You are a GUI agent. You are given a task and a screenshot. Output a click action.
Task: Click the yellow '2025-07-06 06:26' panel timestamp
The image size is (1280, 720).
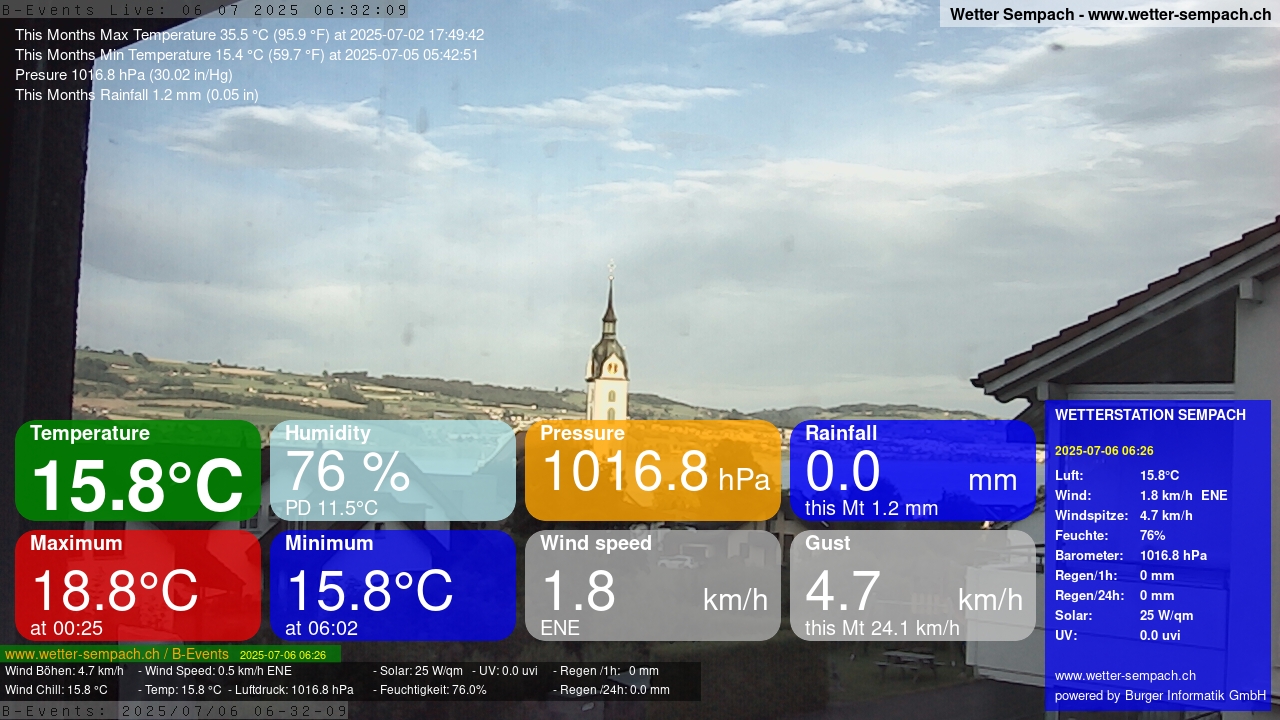[1104, 451]
